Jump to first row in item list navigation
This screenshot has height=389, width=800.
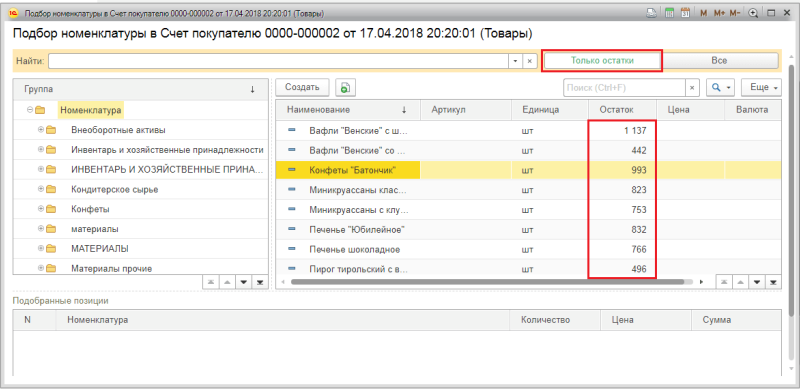point(723,282)
